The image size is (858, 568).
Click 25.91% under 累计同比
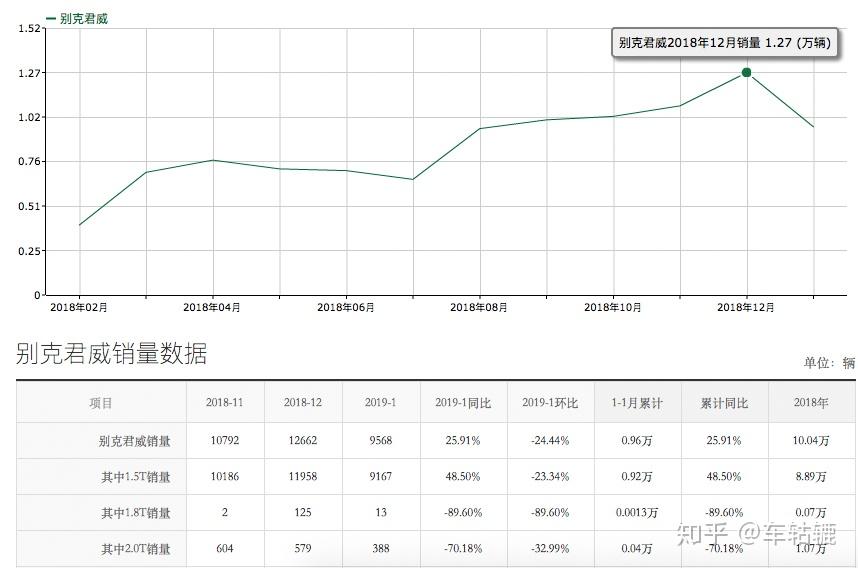[724, 441]
